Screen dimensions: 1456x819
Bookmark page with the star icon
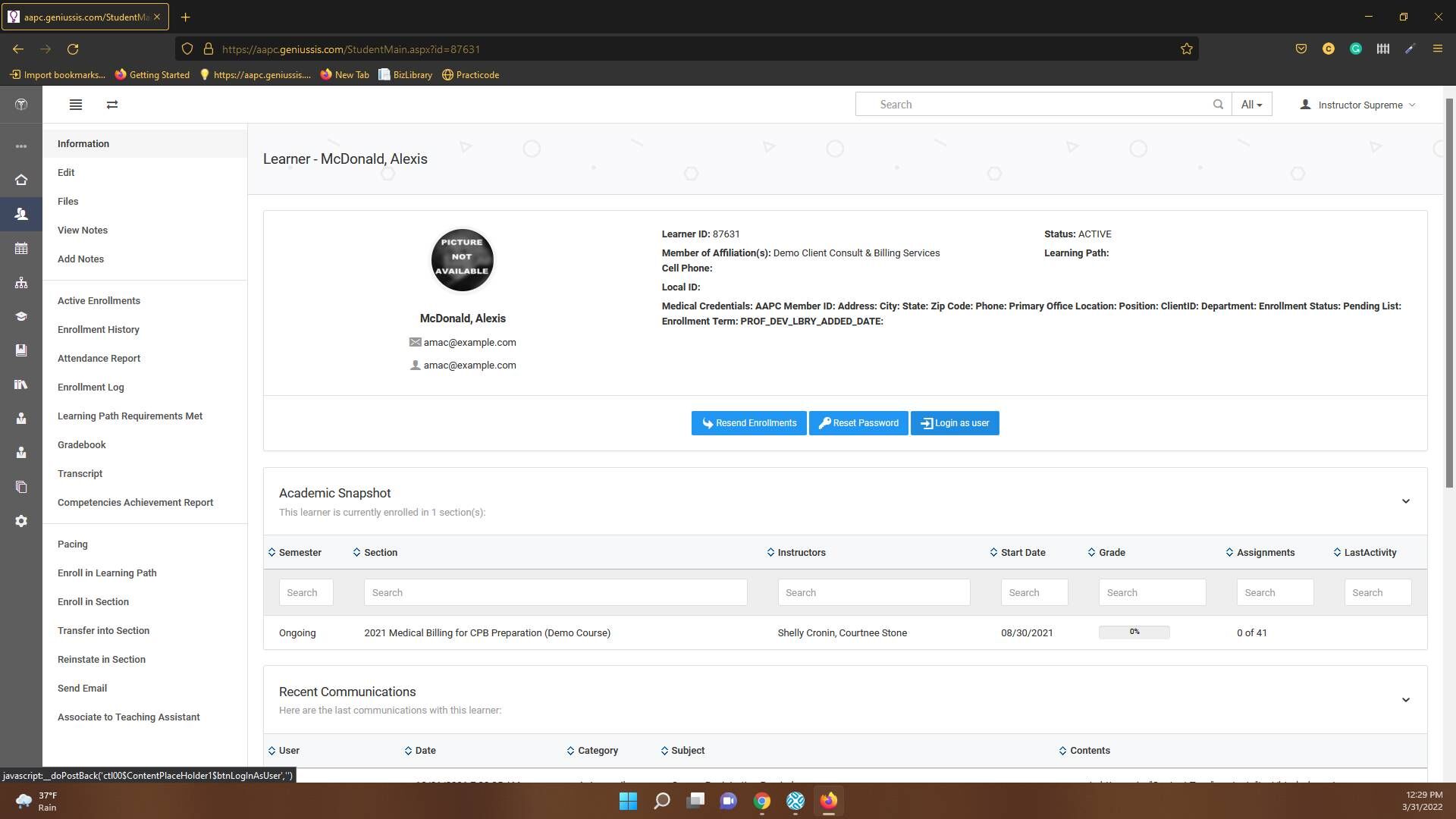(1186, 49)
